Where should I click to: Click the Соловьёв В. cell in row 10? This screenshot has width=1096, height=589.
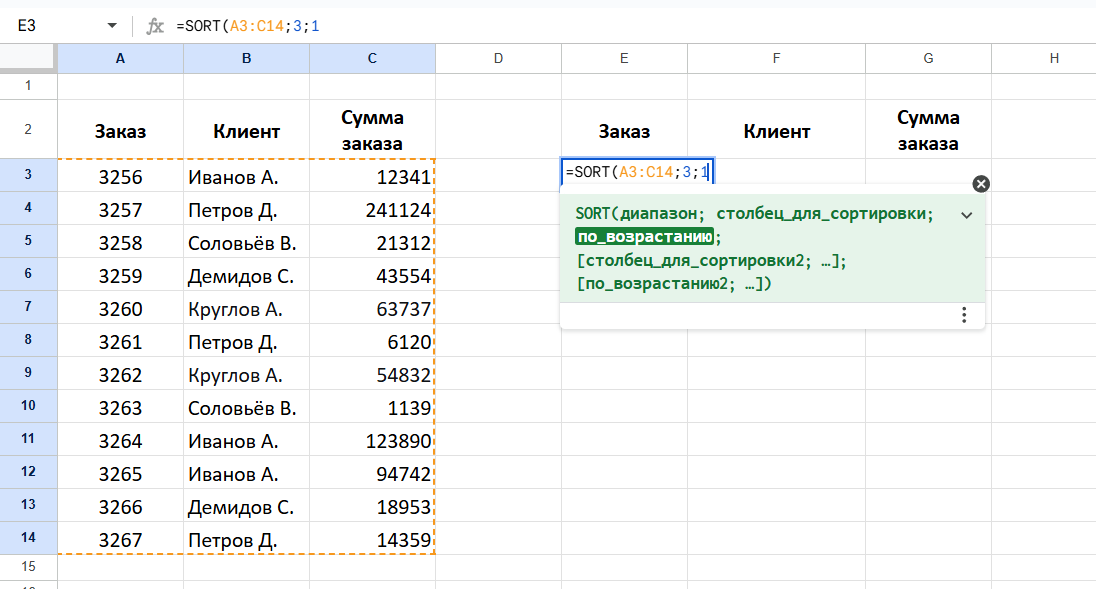(247, 407)
